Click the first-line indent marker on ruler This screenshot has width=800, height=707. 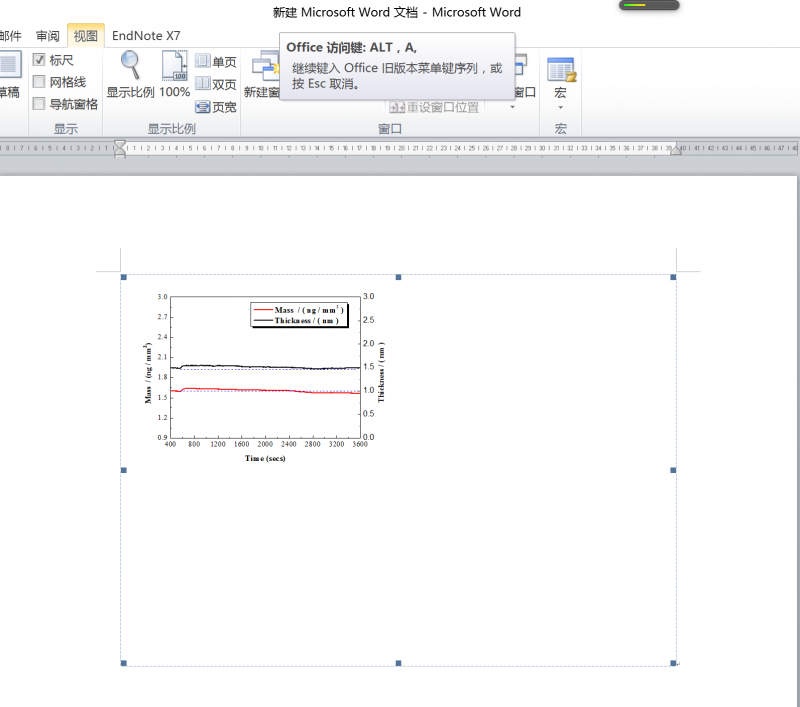(x=119, y=144)
